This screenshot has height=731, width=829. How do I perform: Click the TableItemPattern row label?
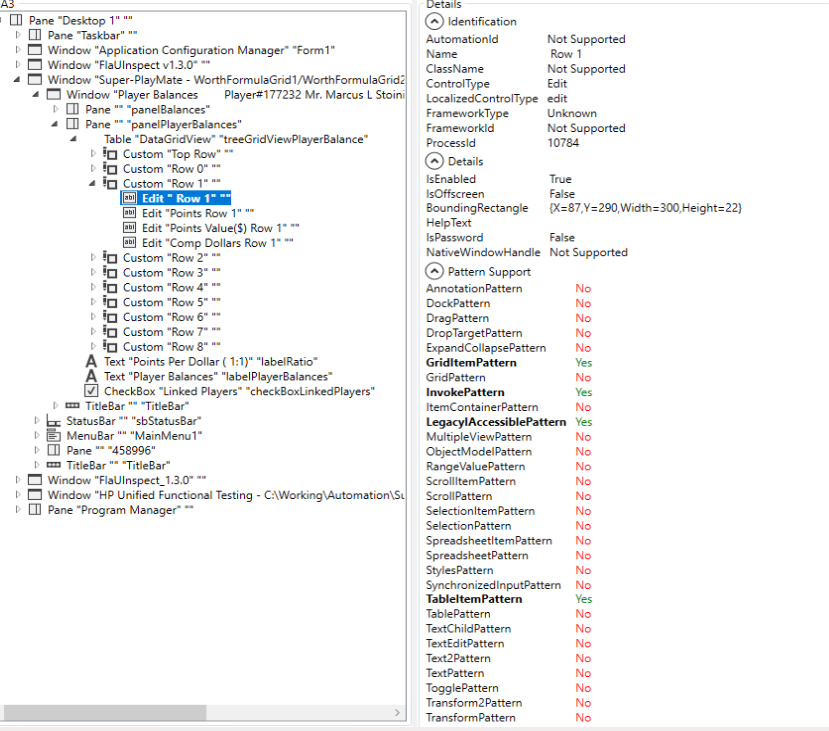(474, 599)
